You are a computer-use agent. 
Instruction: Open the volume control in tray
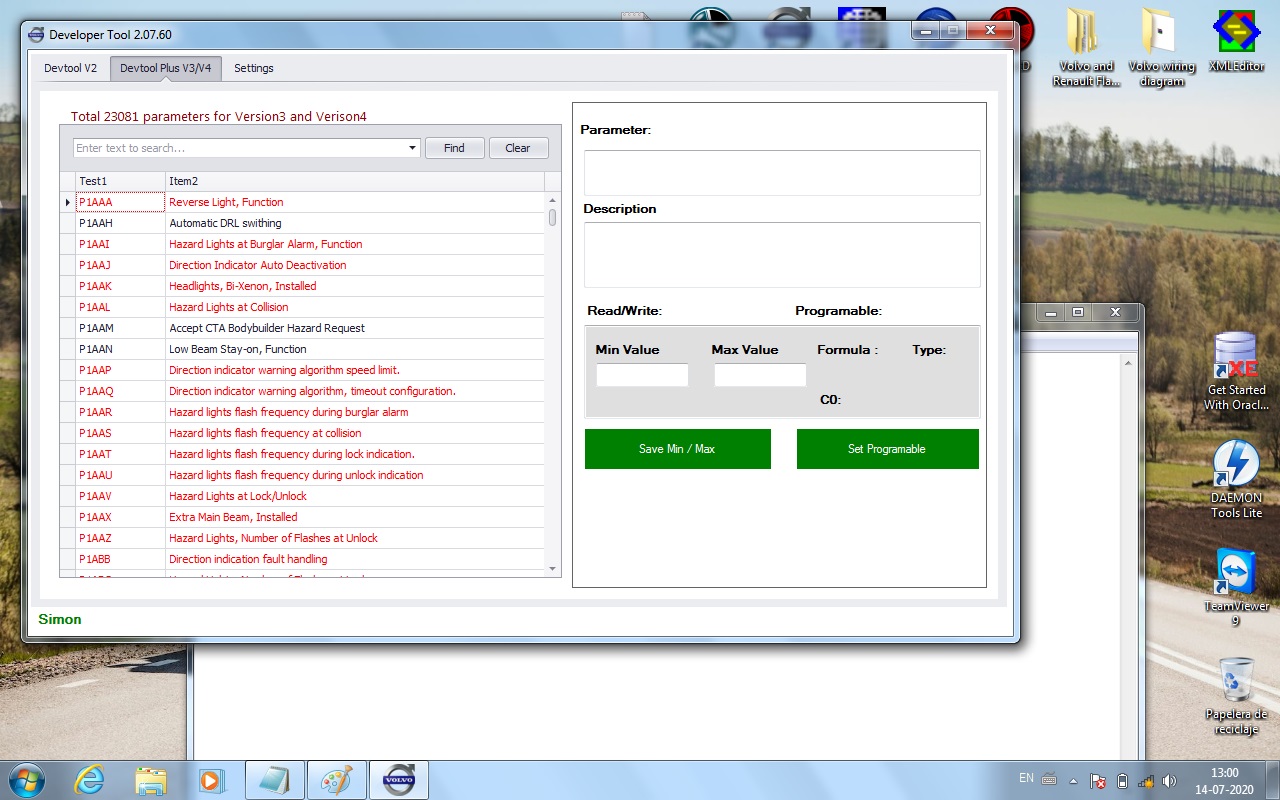click(1170, 780)
